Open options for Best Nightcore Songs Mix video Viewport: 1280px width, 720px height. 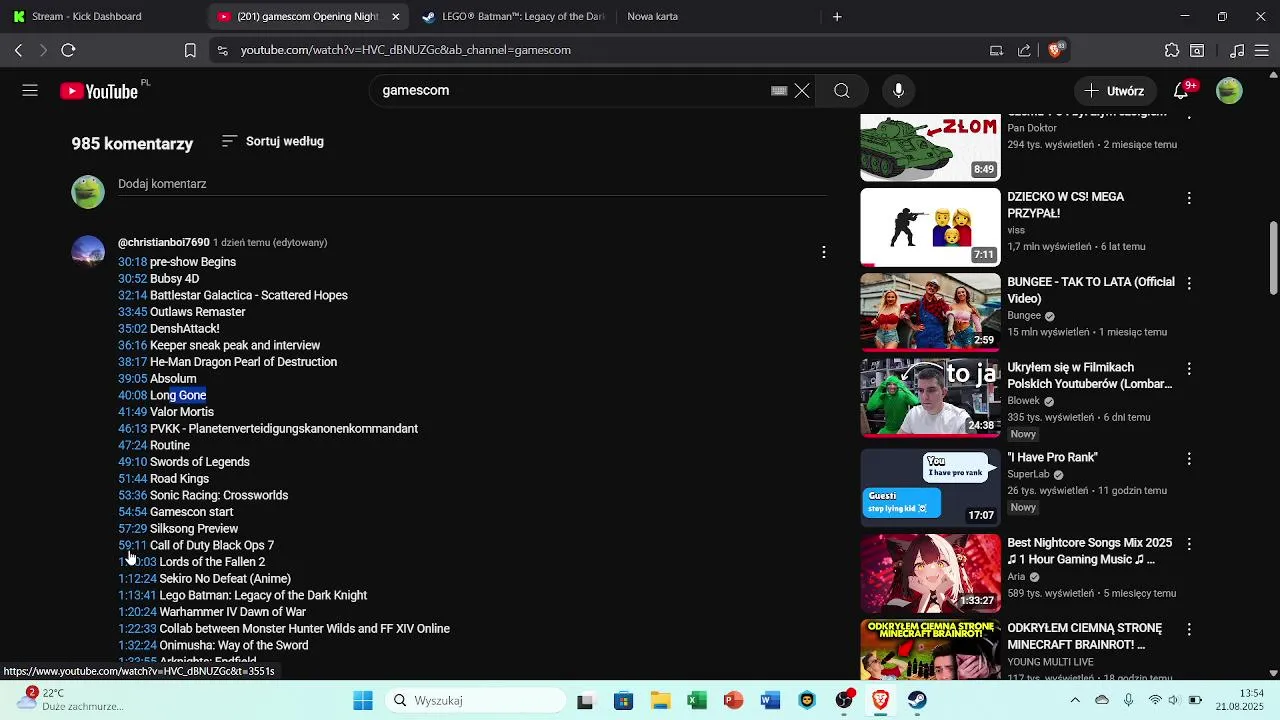[1189, 544]
